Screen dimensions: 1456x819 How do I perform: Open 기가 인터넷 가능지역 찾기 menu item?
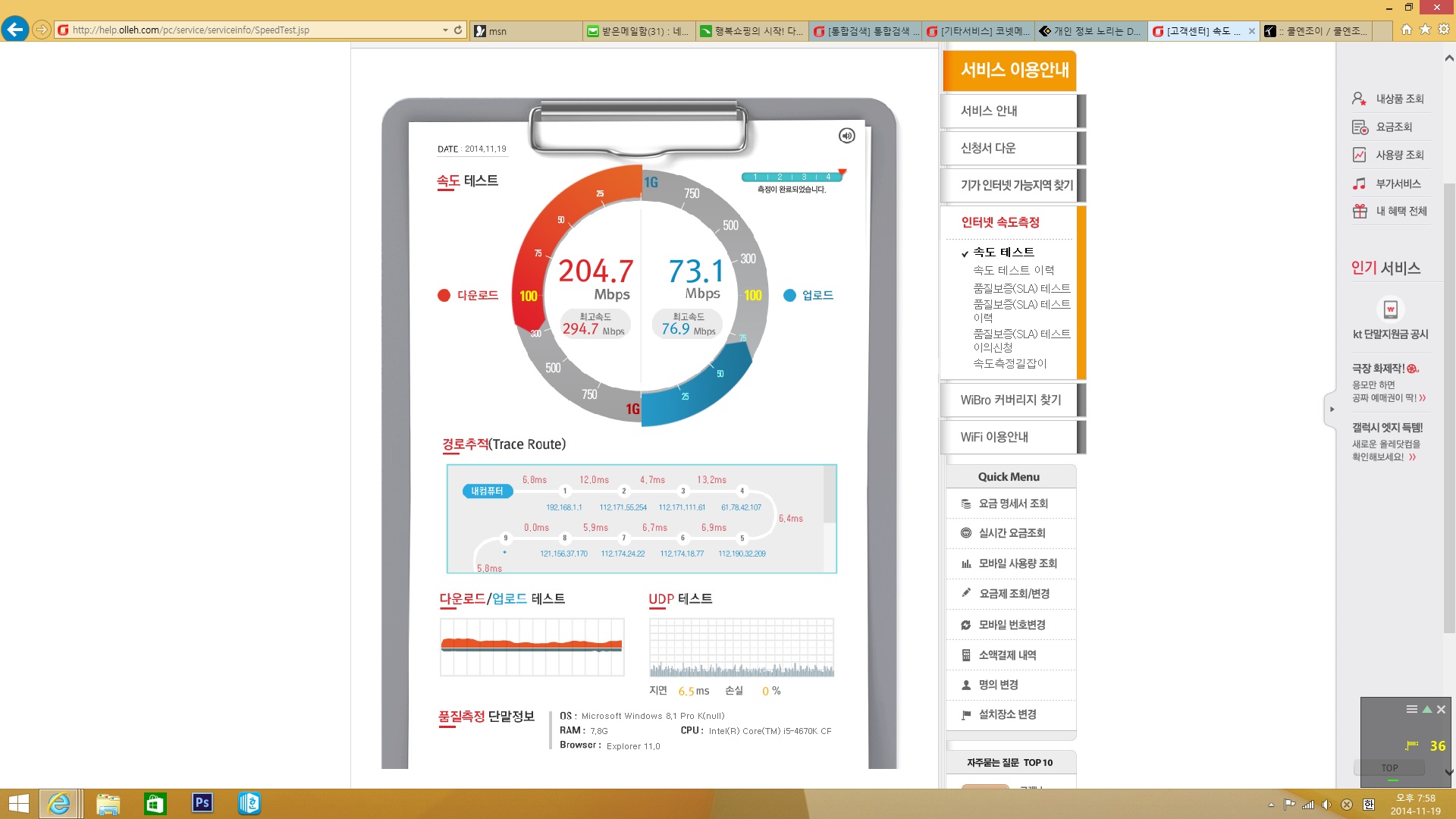click(x=1009, y=185)
